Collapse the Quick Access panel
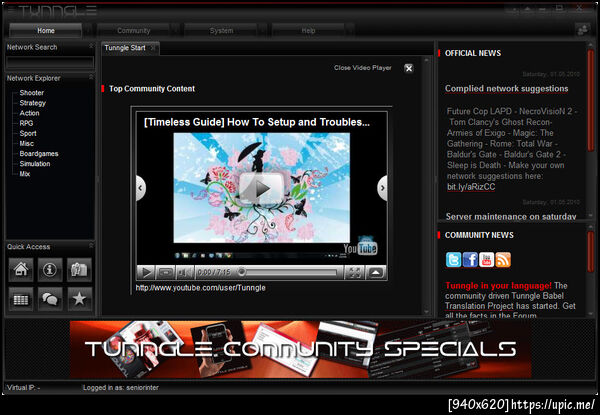The width and height of the screenshot is (600, 415). [x=91, y=245]
